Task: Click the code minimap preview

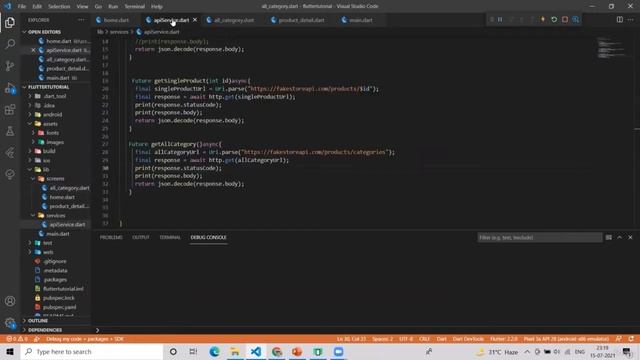Action: tap(611, 48)
